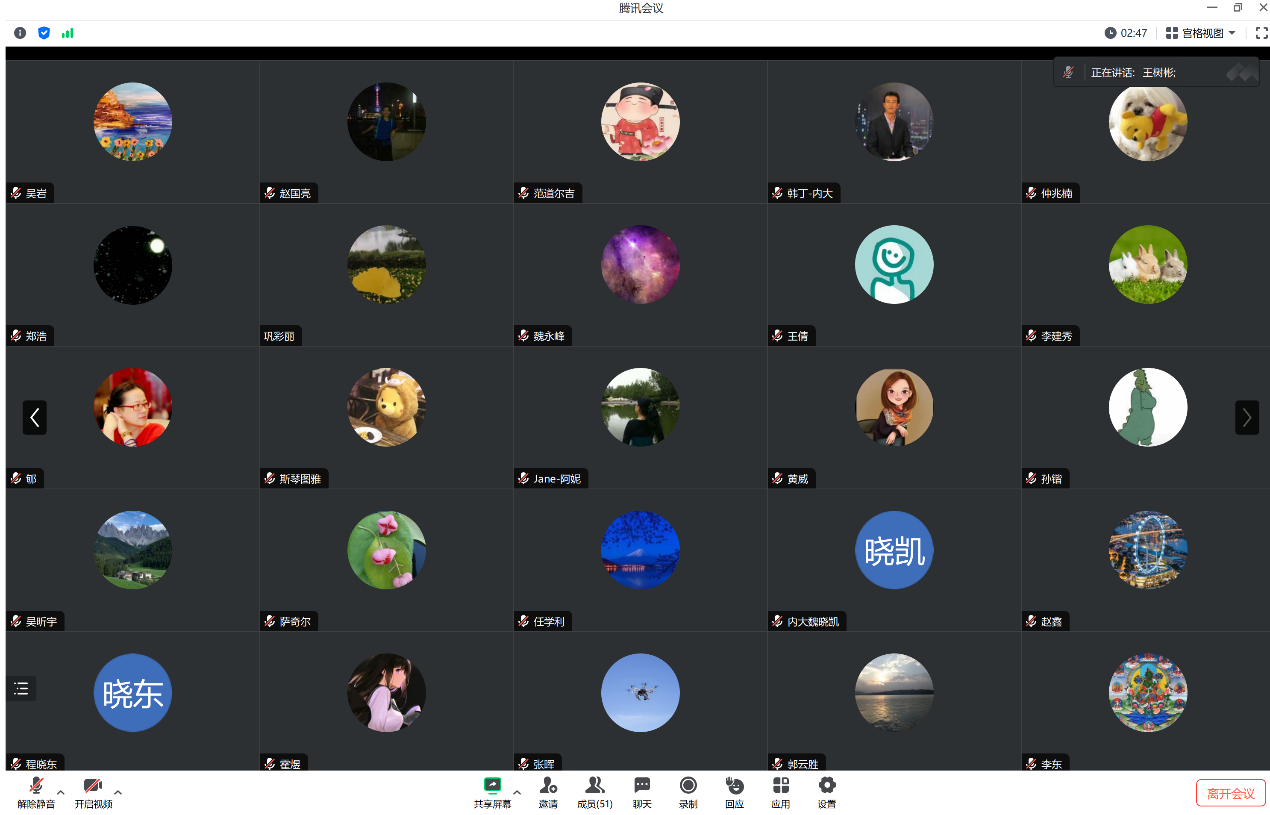Open the invite icon
Viewport: 1270px width, 815px height.
click(548, 792)
